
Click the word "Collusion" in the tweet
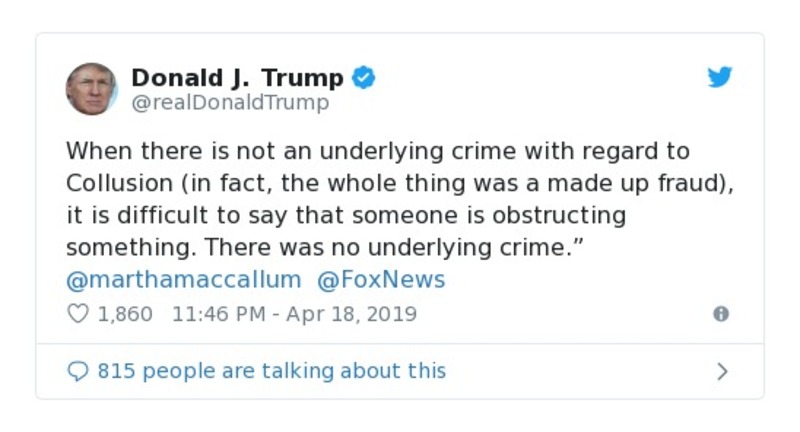[x=112, y=184]
